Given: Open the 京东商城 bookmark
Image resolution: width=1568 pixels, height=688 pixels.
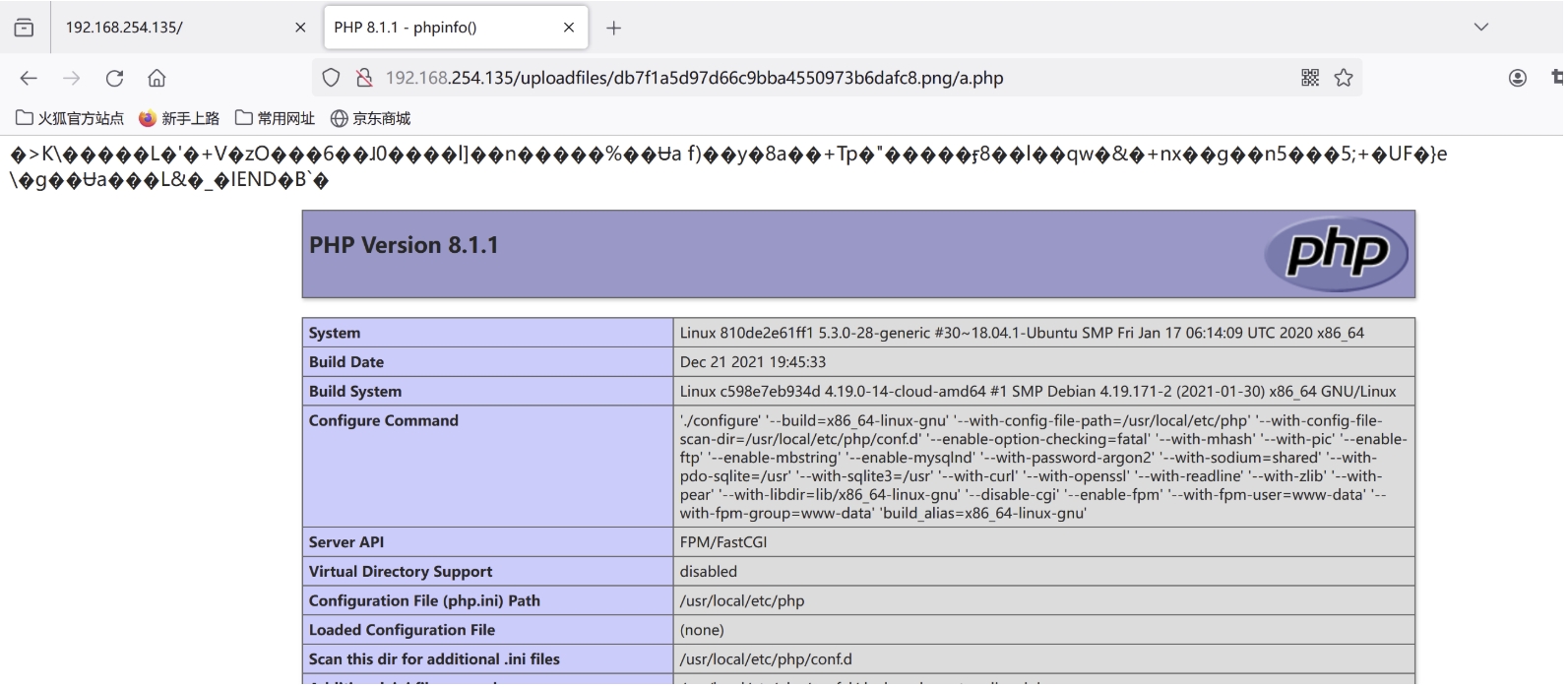Looking at the screenshot, I should point(370,118).
